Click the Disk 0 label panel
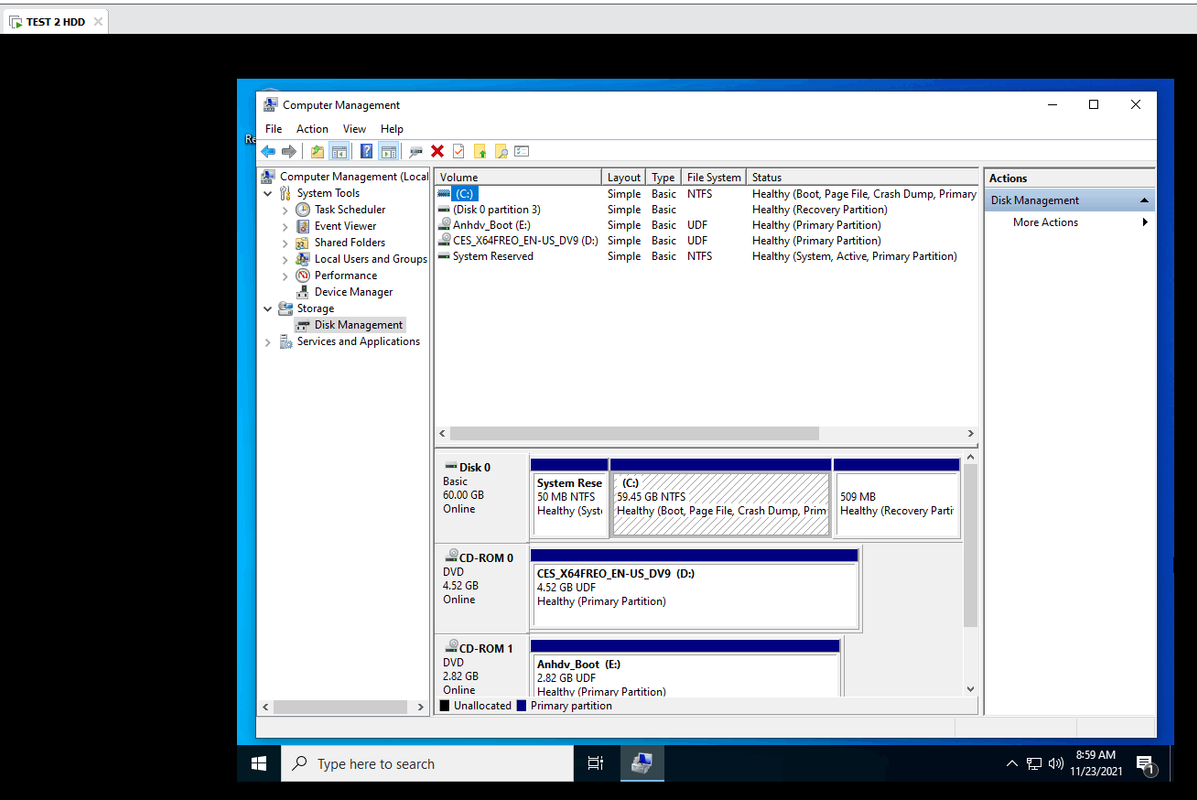Image resolution: width=1197 pixels, height=800 pixels. click(482, 497)
